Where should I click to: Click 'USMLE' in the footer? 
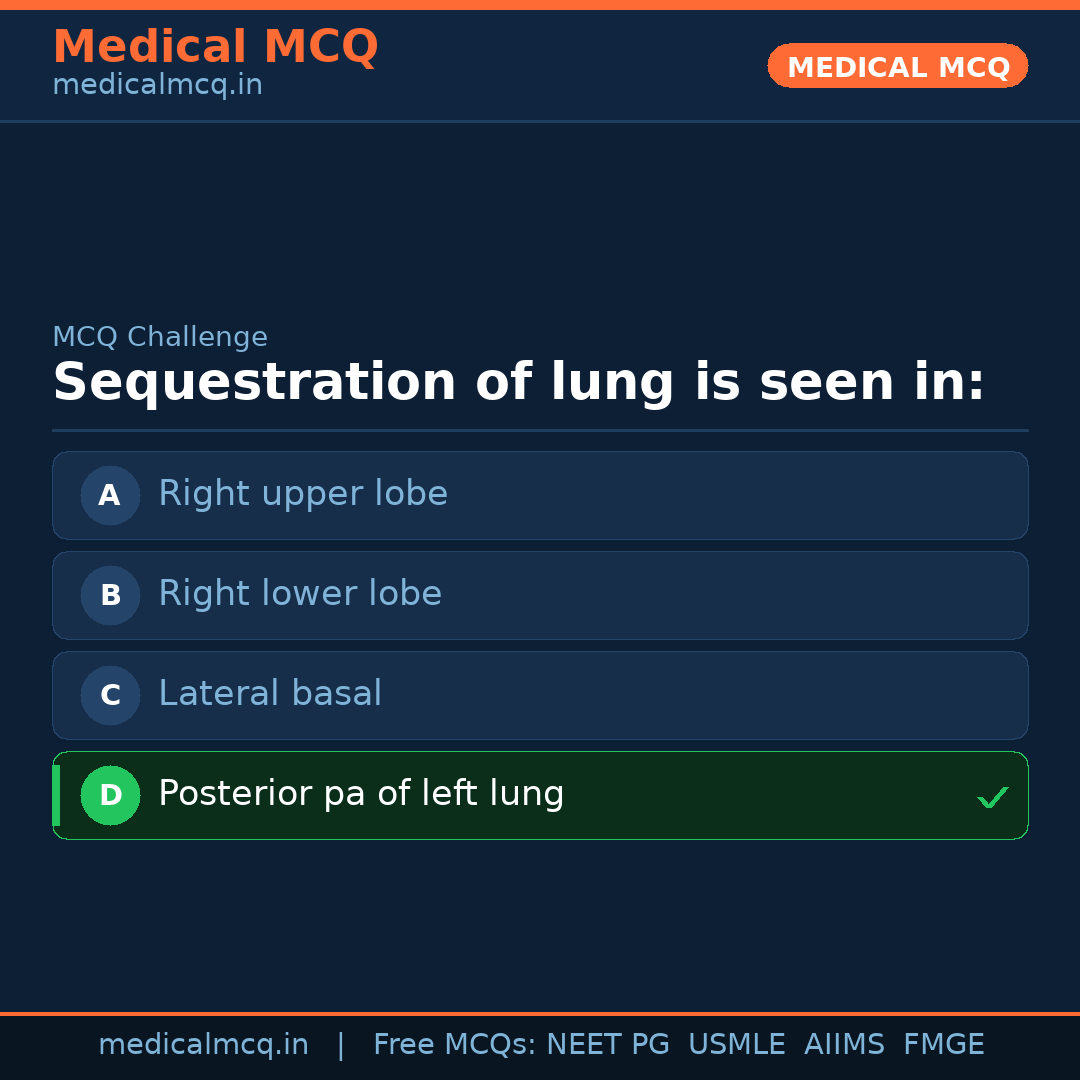click(x=736, y=1045)
